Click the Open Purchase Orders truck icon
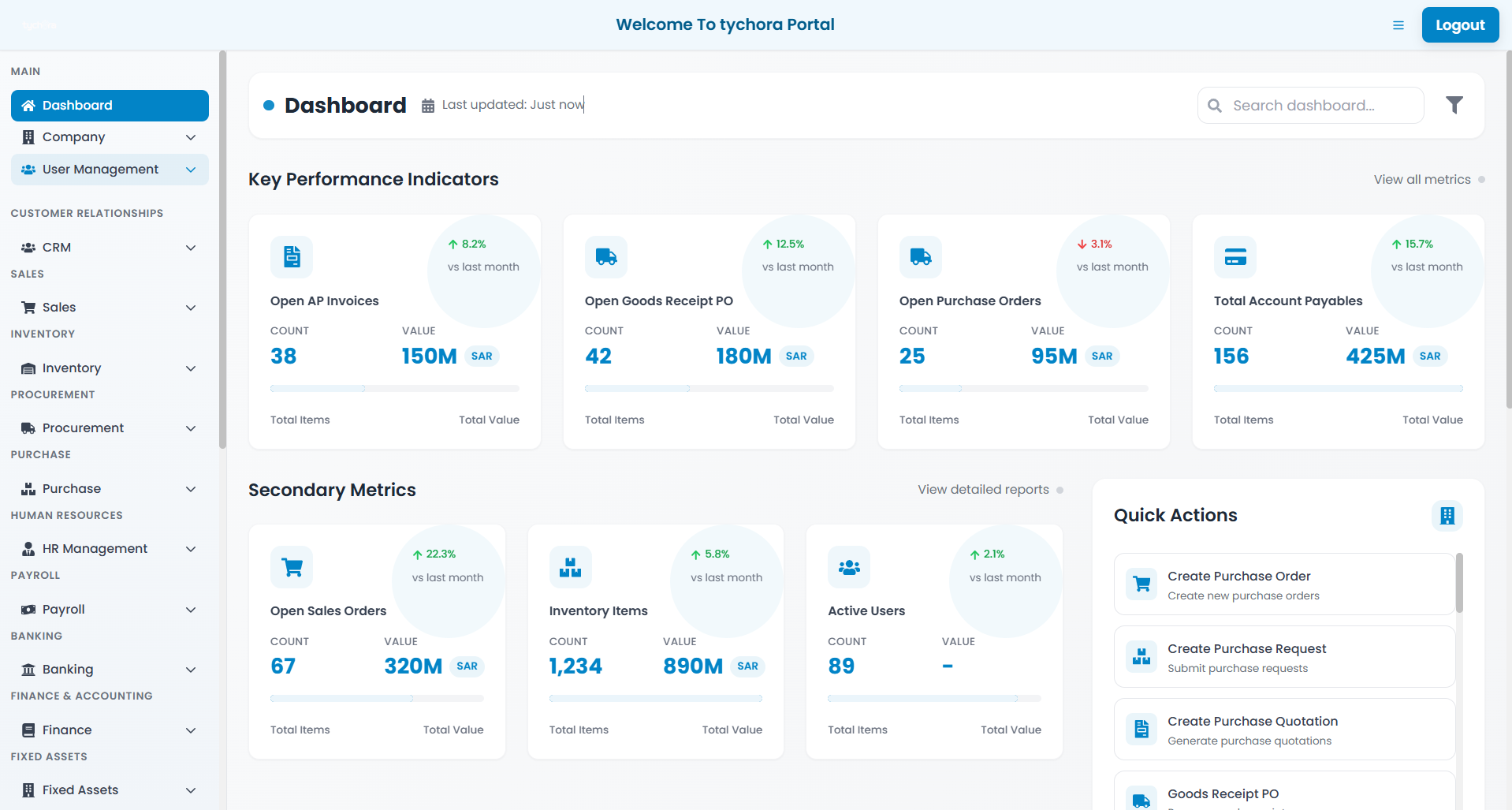The height and width of the screenshot is (810, 1512). pos(921,256)
